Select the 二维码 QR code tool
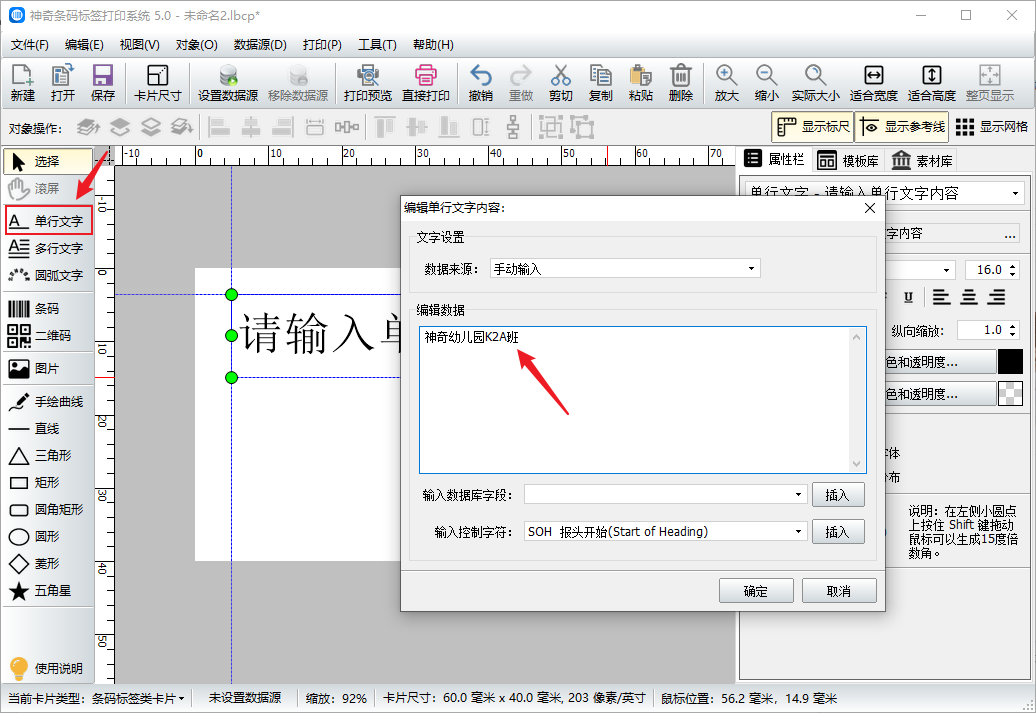1036x713 pixels. click(49, 335)
